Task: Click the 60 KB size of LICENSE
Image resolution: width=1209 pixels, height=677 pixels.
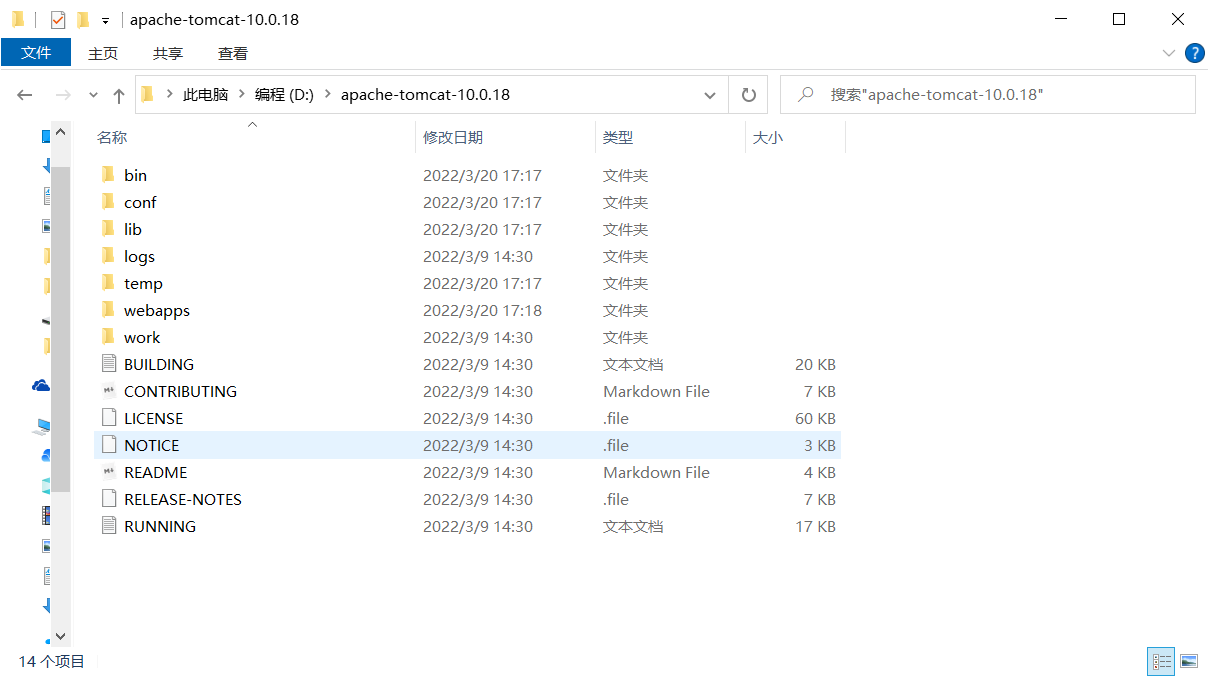Action: coord(816,418)
